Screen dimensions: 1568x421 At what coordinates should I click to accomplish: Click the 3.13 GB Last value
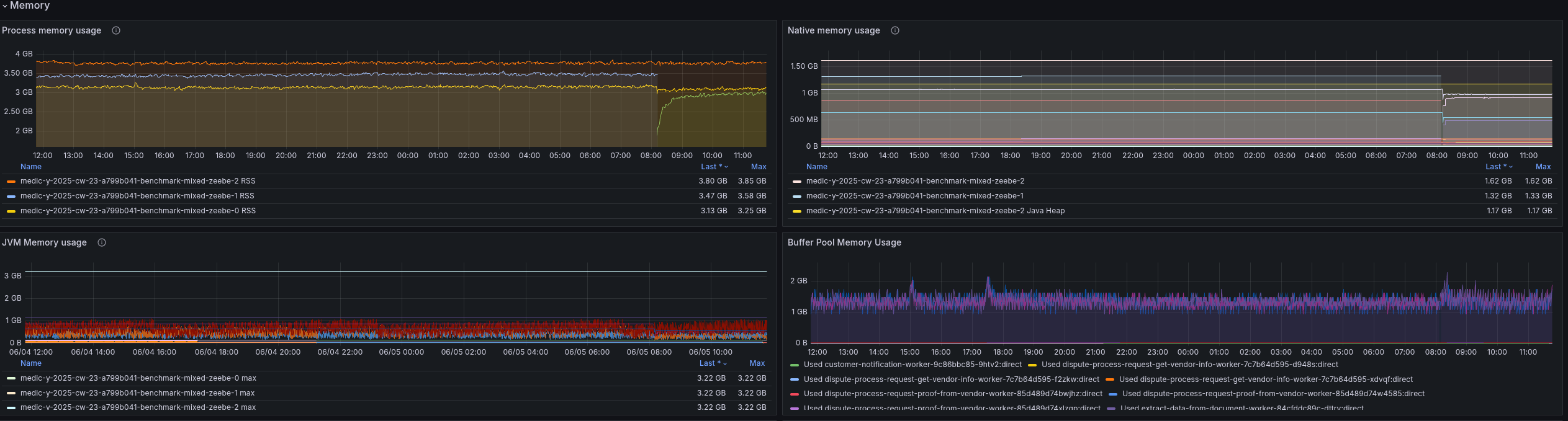click(714, 211)
